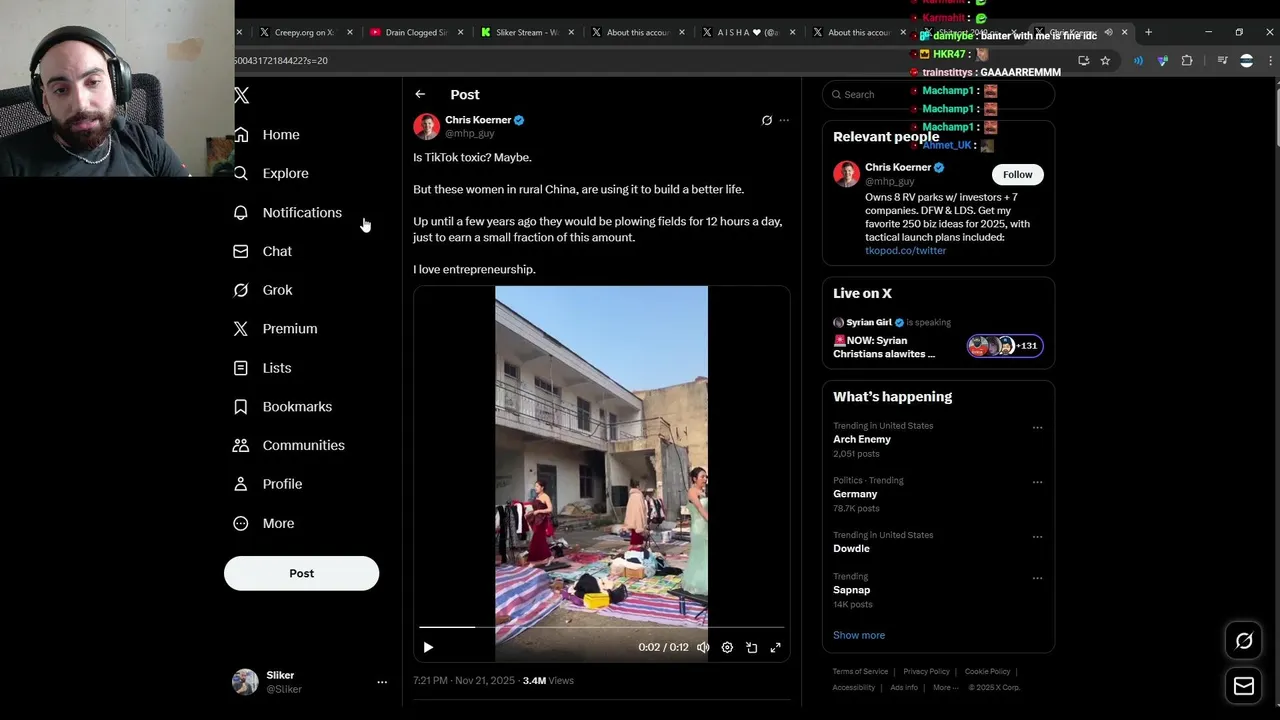The height and width of the screenshot is (720, 1280).
Task: Open options for Arch Enemy trend
Action: click(1037, 427)
